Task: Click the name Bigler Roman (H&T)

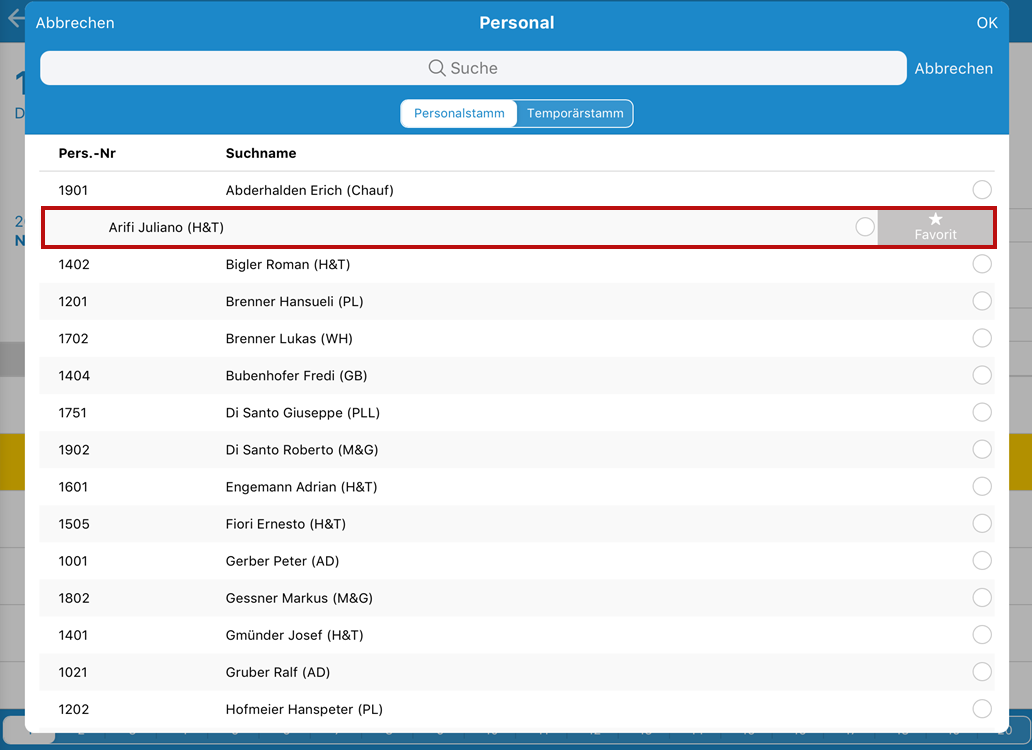Action: pyautogui.click(x=288, y=264)
